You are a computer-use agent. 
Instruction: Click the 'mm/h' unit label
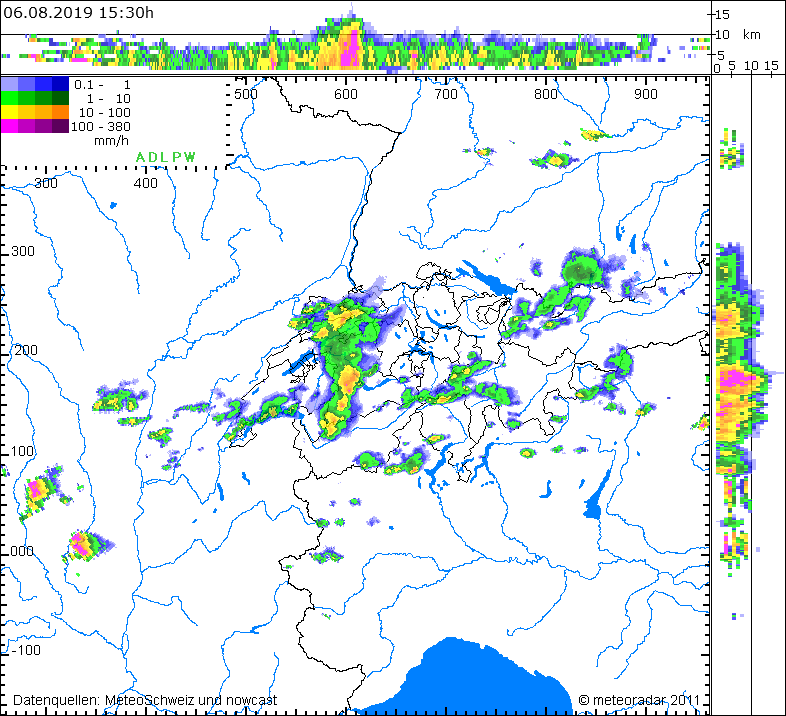[x=111, y=141]
